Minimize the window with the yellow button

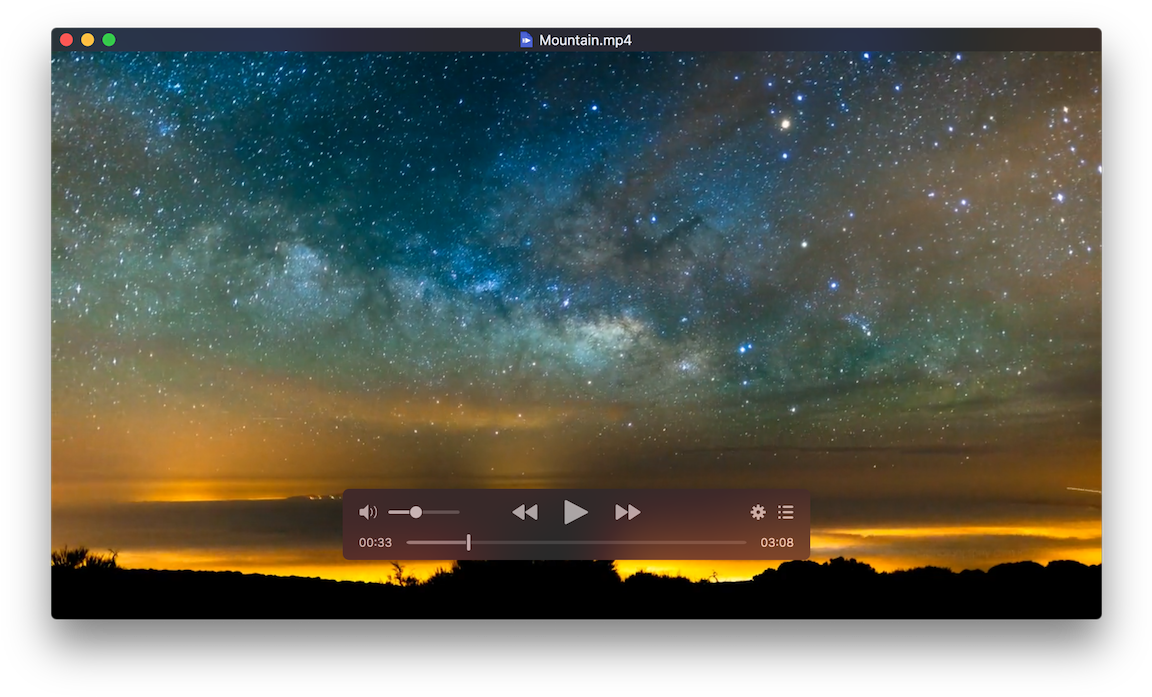(87, 40)
